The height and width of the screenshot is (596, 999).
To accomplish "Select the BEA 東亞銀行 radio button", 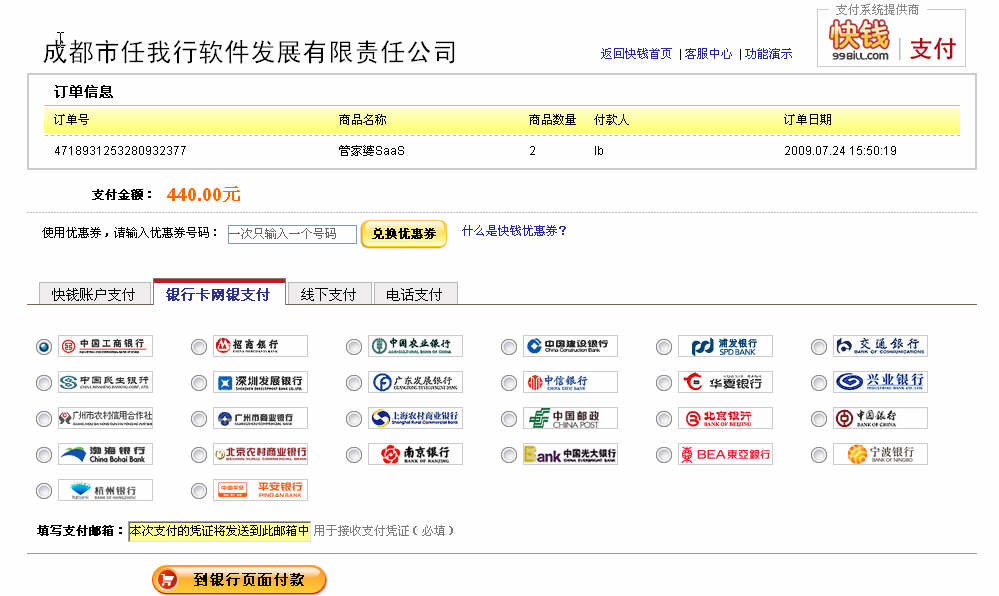I will click(x=664, y=455).
